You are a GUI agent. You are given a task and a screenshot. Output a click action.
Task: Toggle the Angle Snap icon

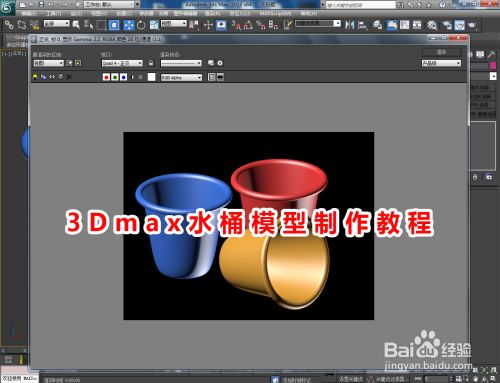click(x=248, y=25)
